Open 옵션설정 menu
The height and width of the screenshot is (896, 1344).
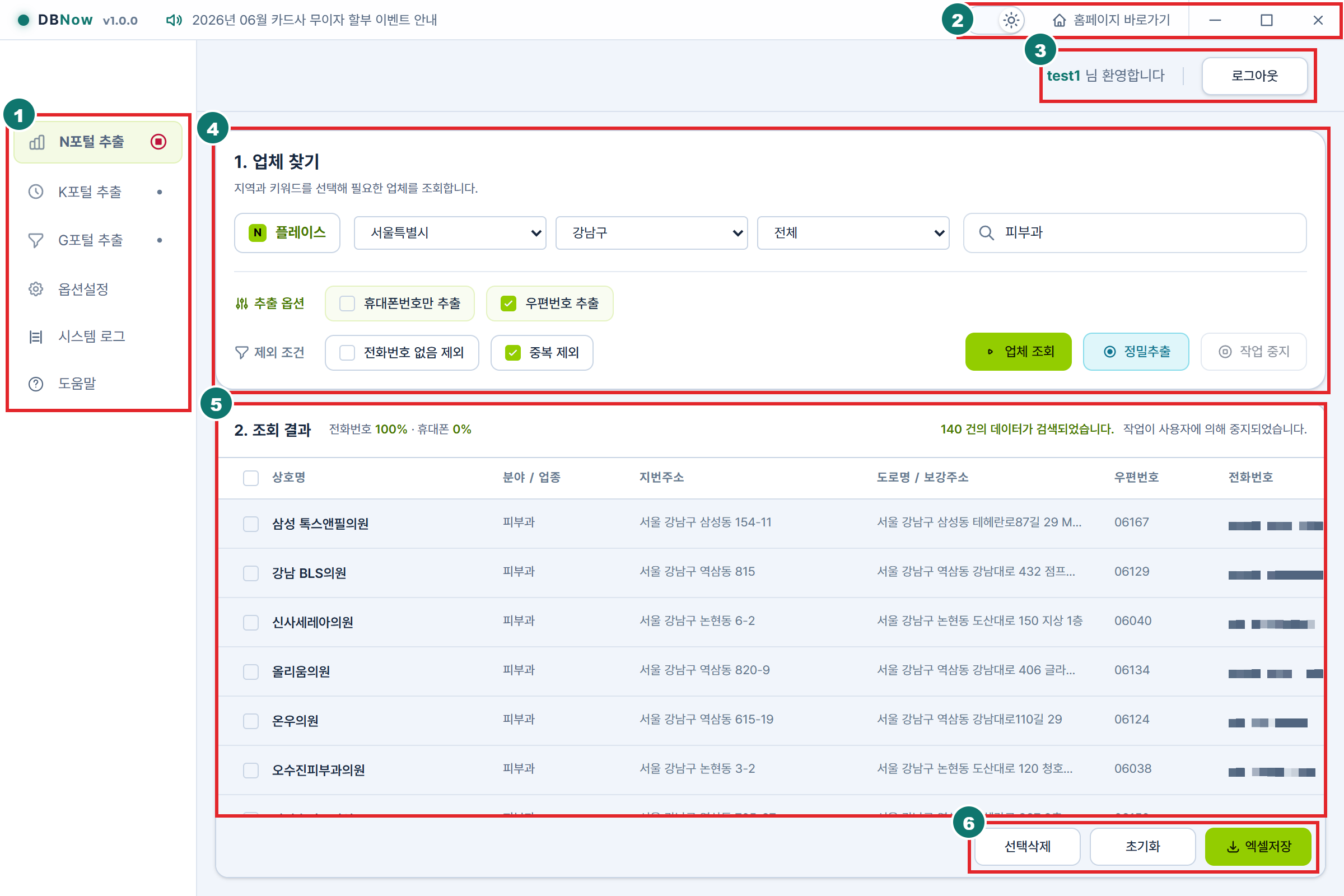[97, 288]
